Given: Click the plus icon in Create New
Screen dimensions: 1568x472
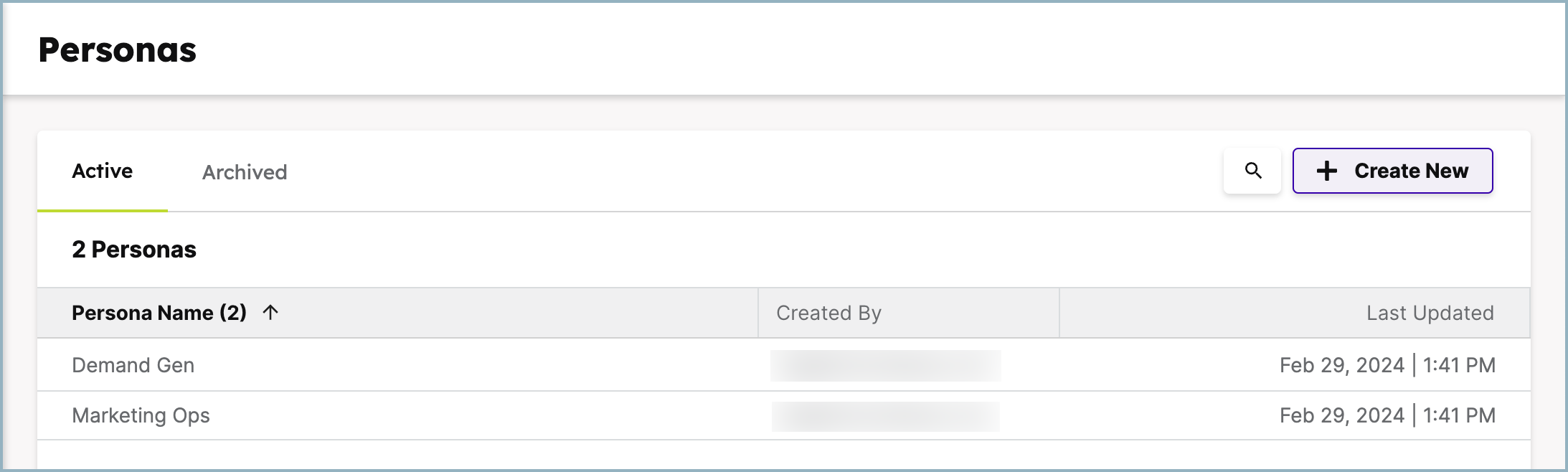Looking at the screenshot, I should (x=1327, y=171).
